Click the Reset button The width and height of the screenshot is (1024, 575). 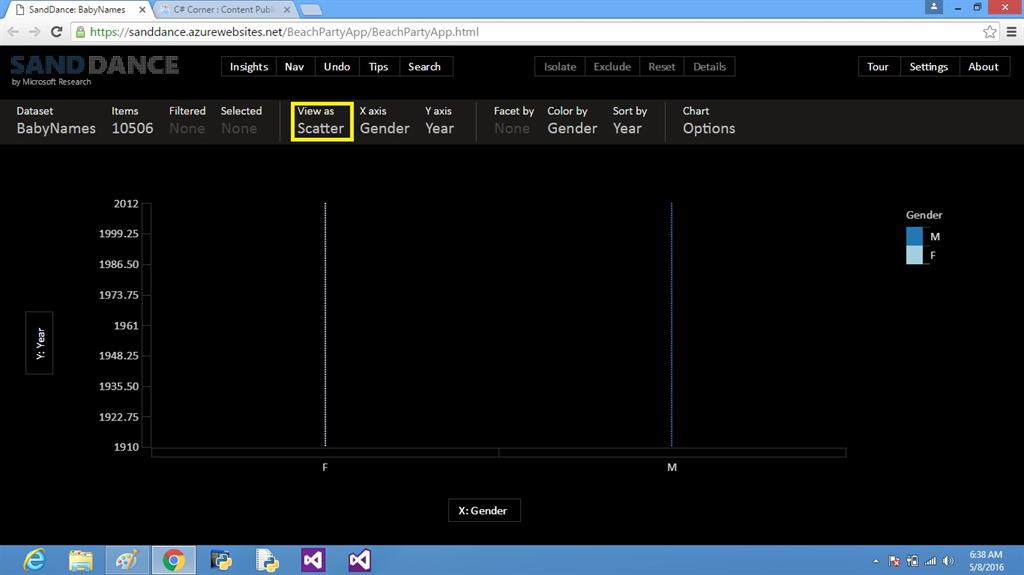[x=662, y=67]
